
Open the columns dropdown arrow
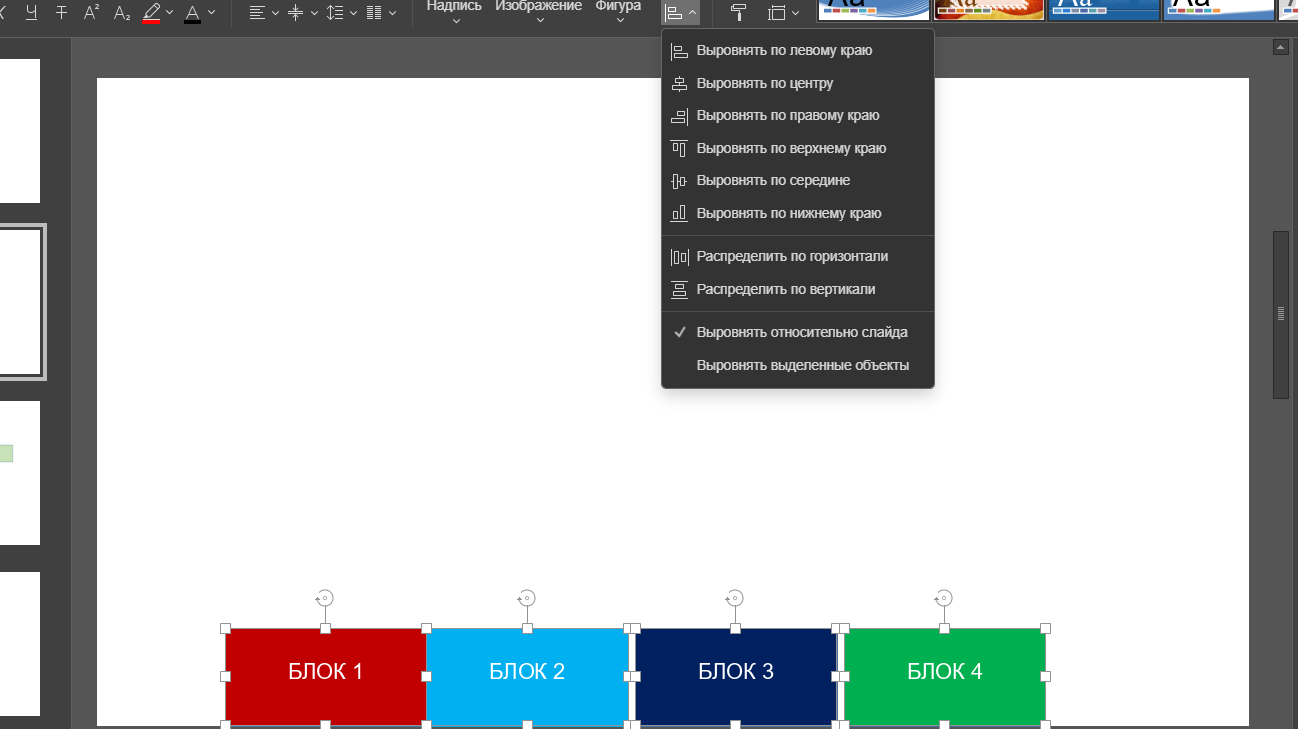click(392, 13)
